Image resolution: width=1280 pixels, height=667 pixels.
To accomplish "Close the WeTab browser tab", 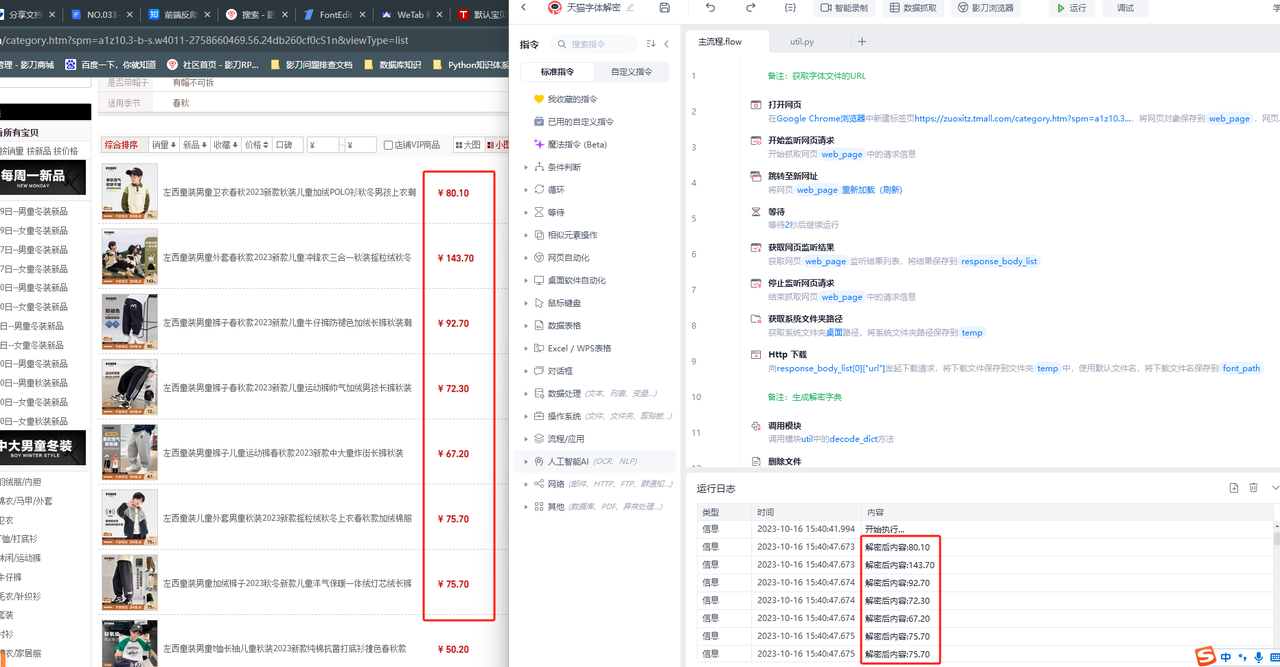I will click(x=438, y=15).
